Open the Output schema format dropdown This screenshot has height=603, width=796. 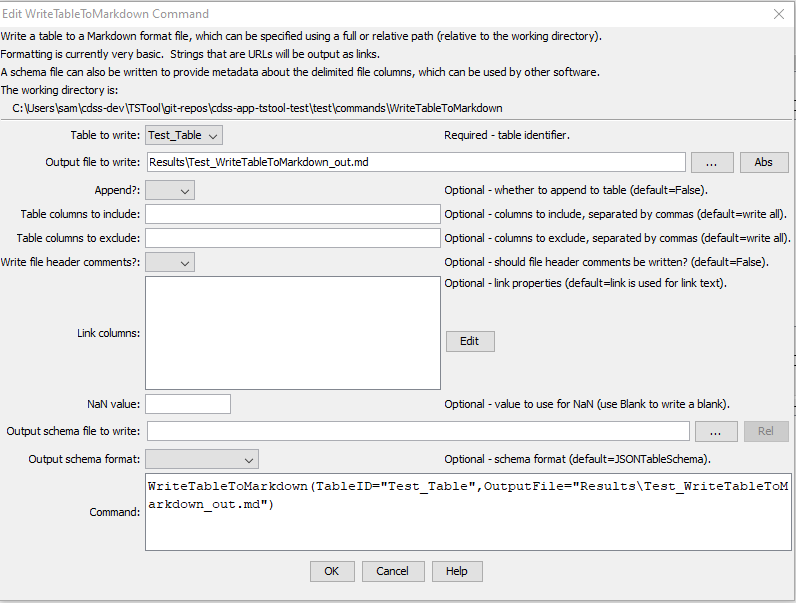click(202, 459)
